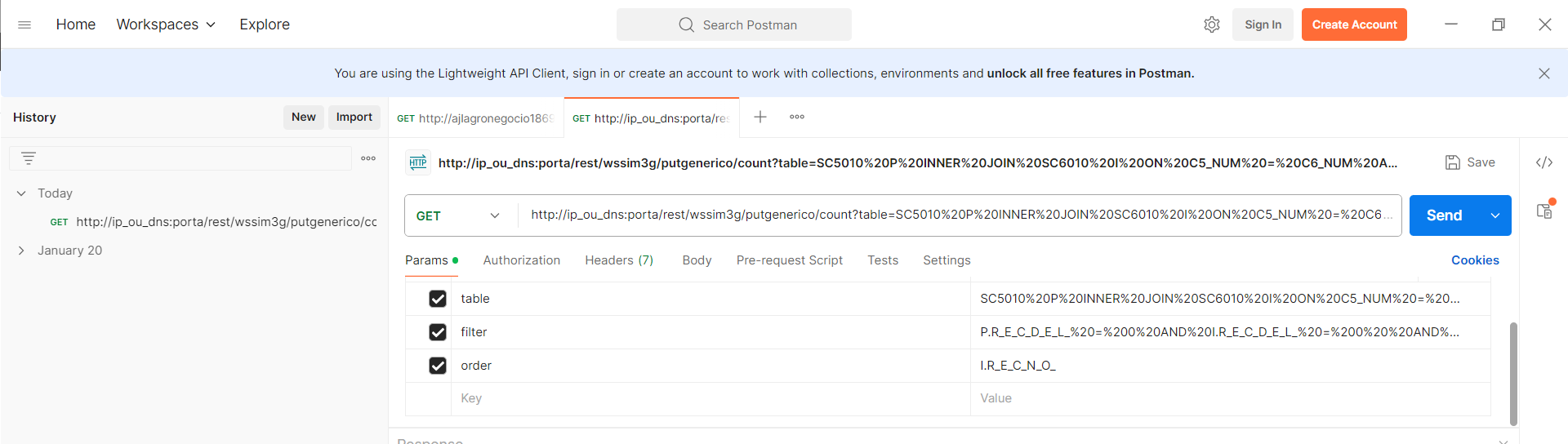
Task: Open the Cookies link
Action: 1475,260
